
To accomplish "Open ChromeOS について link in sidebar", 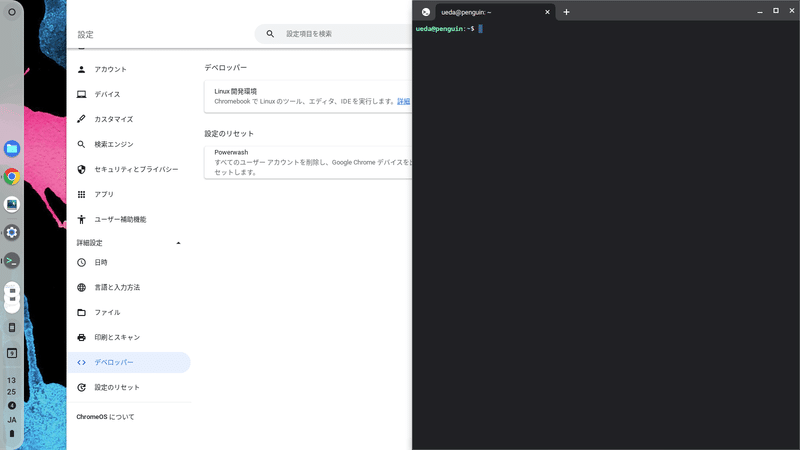I will (x=105, y=417).
